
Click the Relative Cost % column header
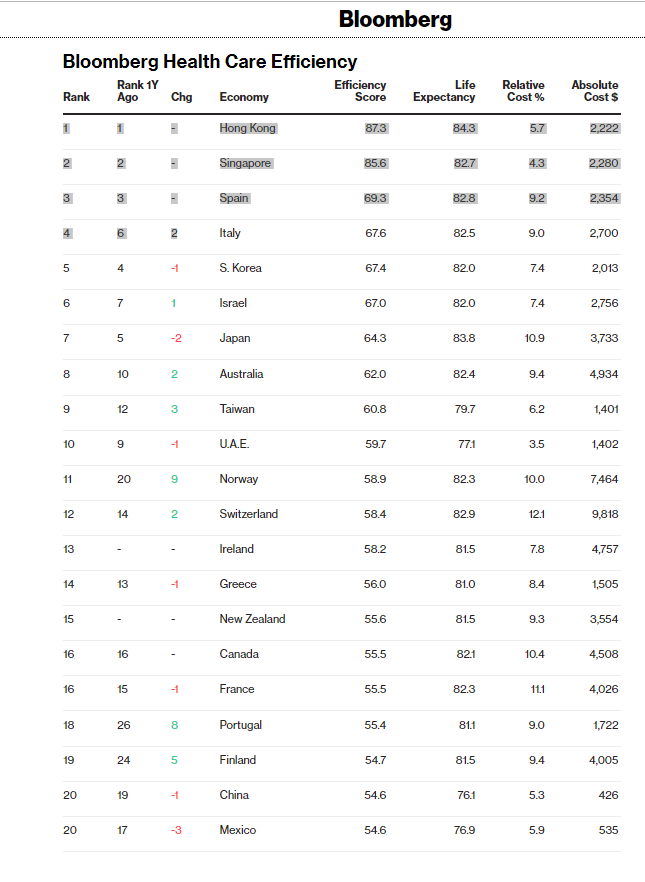(x=523, y=91)
